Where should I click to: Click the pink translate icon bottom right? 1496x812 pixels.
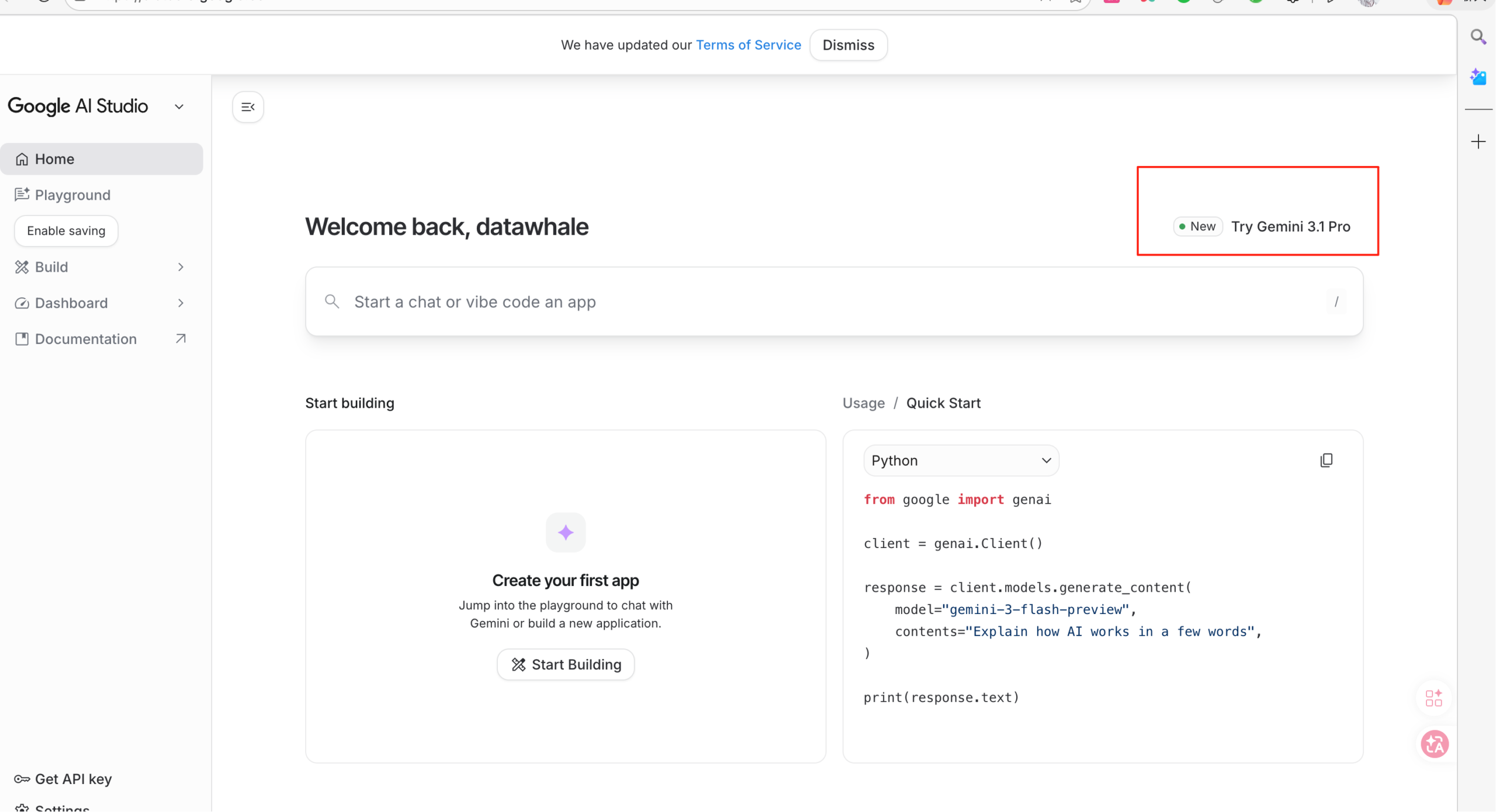(x=1434, y=744)
